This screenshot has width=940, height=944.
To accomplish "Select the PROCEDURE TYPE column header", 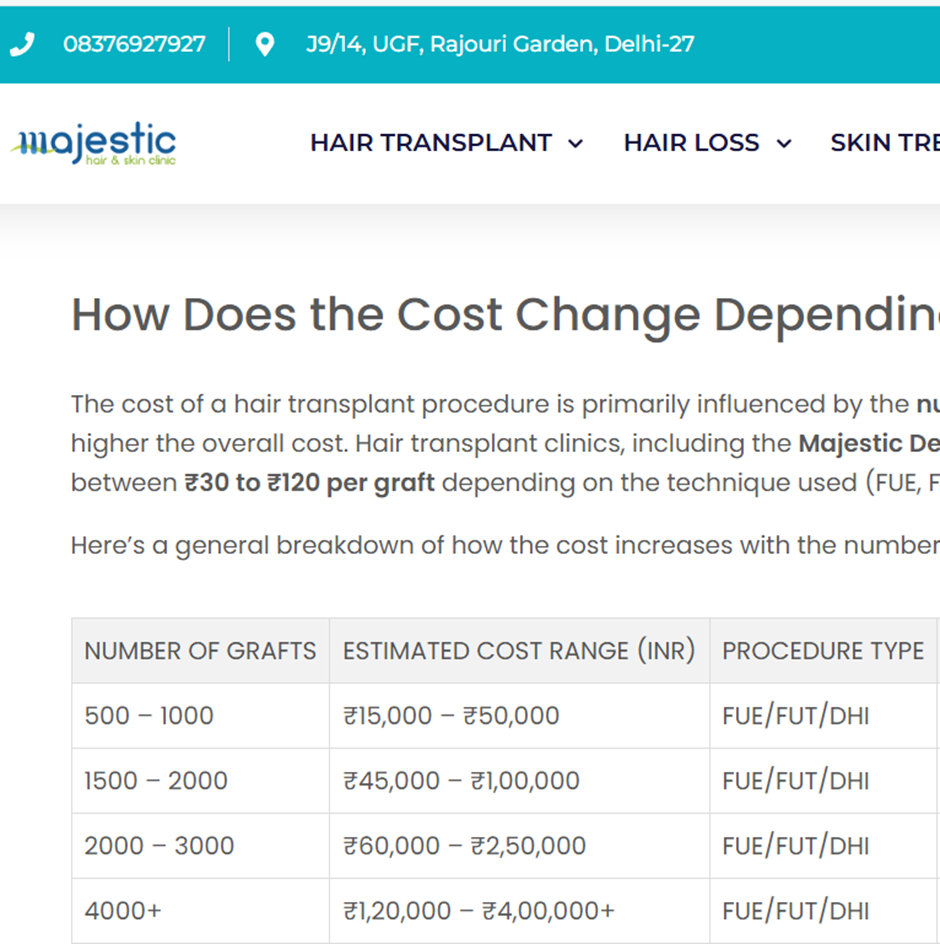I will tap(822, 651).
